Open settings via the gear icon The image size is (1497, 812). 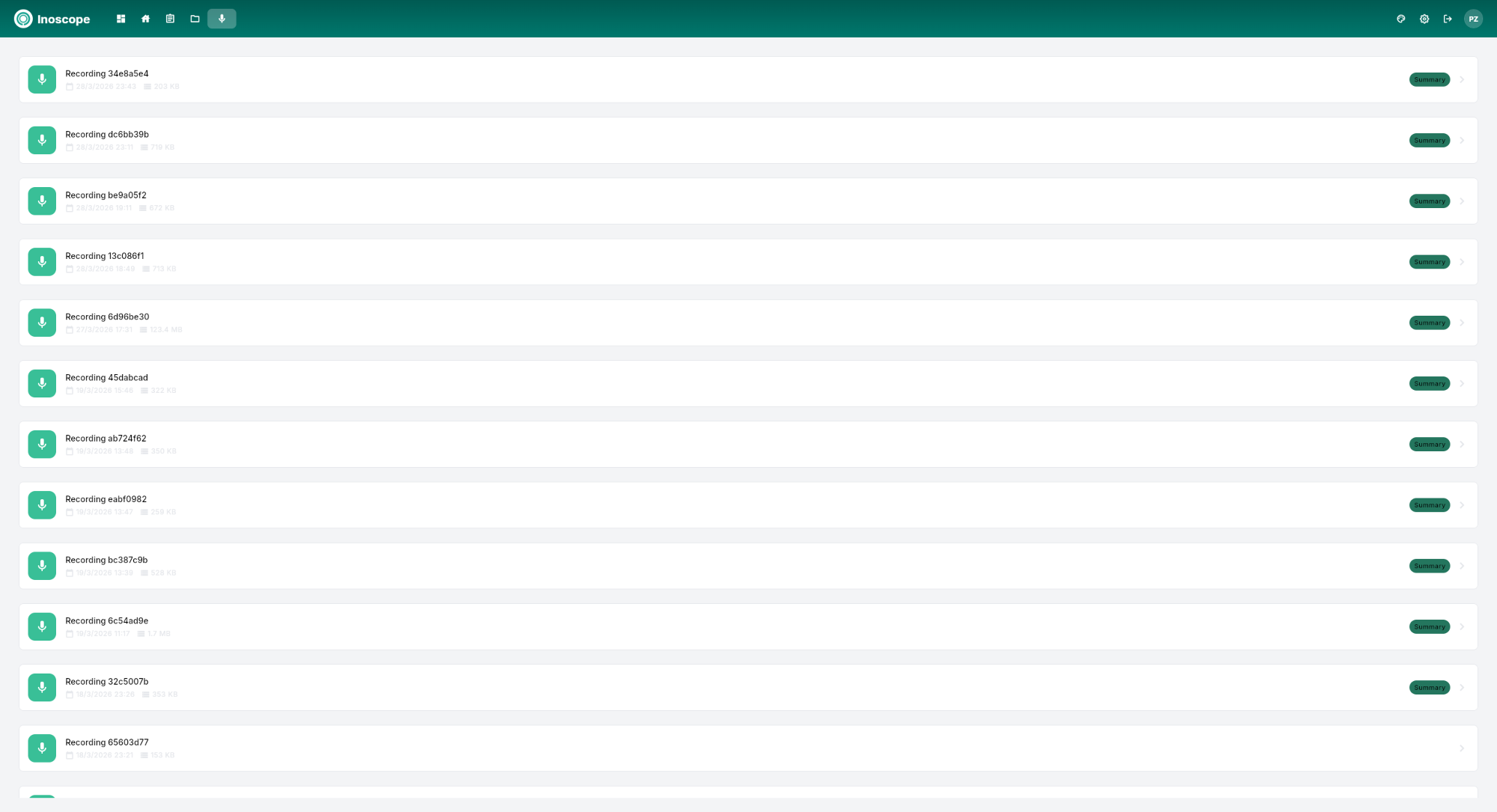[1424, 19]
